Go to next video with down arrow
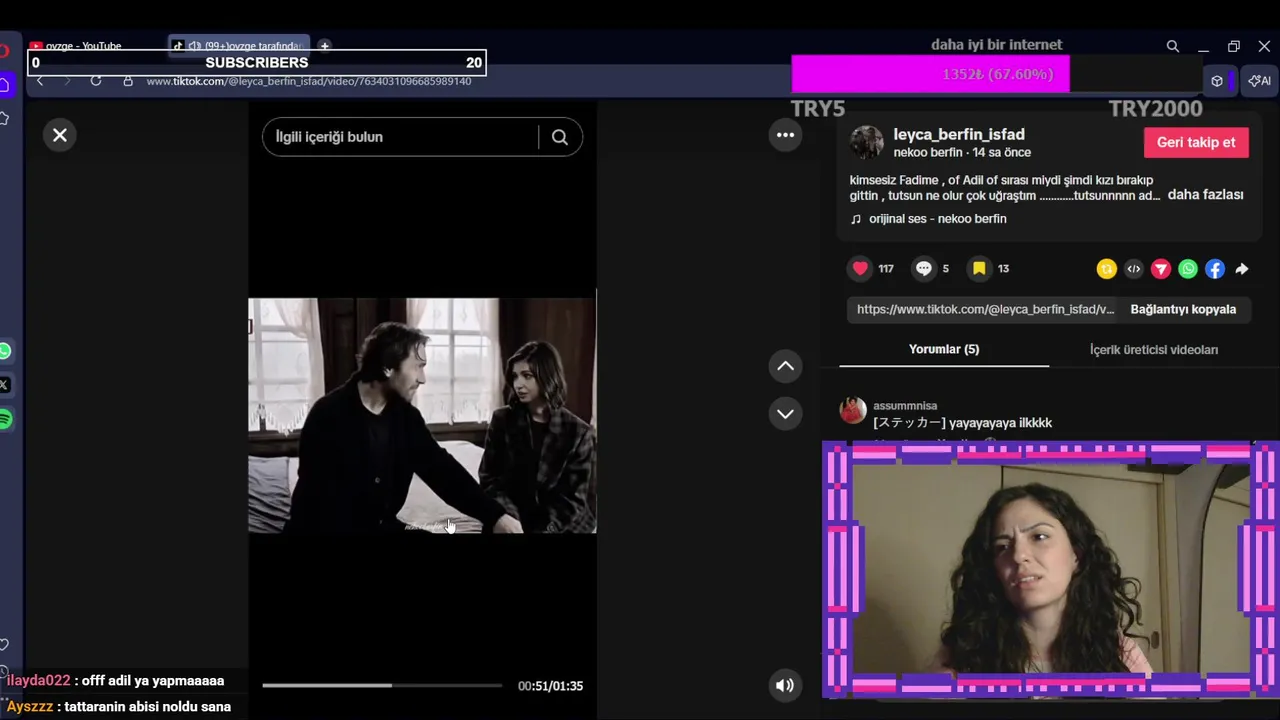 tap(785, 413)
